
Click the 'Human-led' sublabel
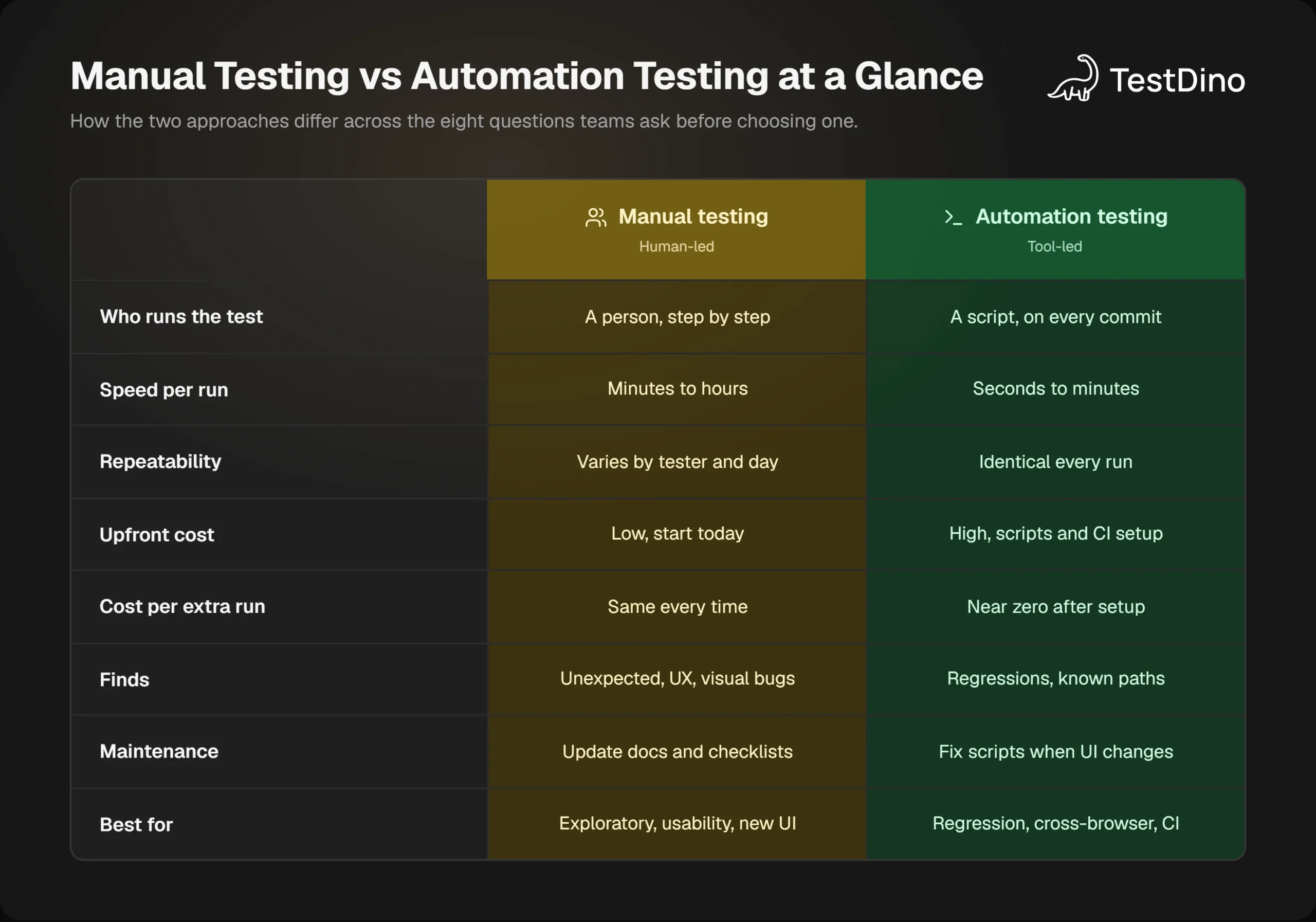pos(677,246)
